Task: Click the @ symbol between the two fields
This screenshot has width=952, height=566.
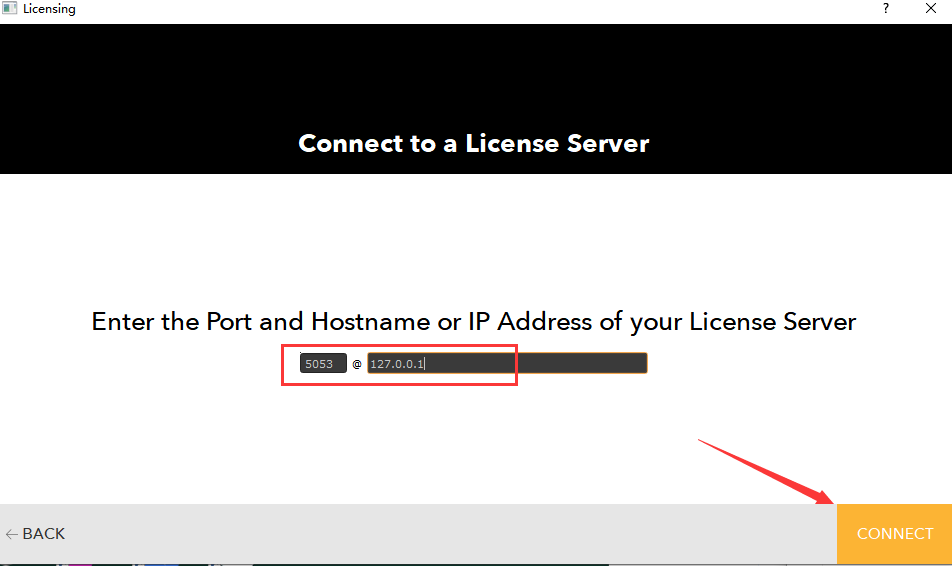Action: (x=357, y=365)
